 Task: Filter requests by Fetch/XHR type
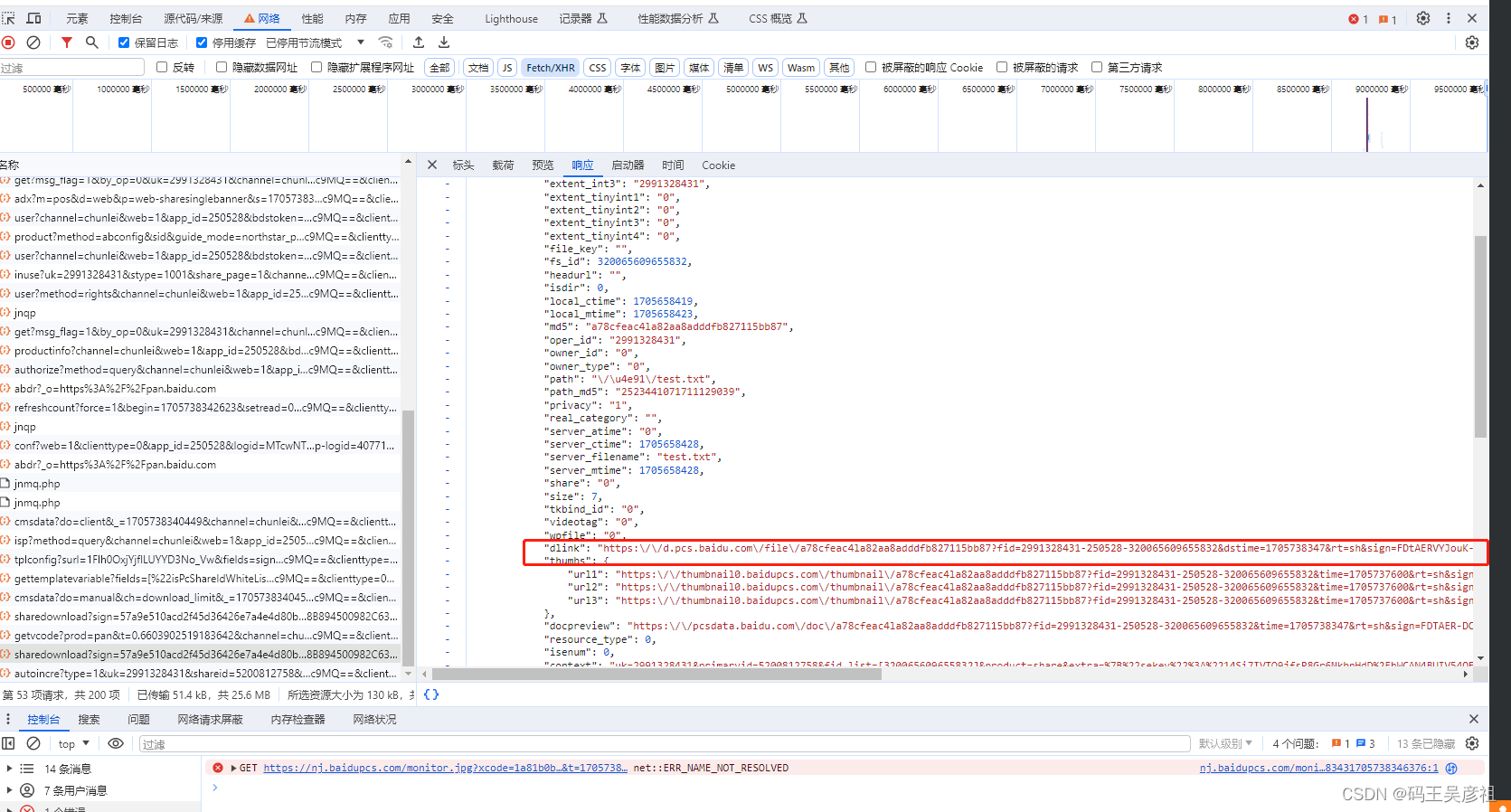[551, 67]
